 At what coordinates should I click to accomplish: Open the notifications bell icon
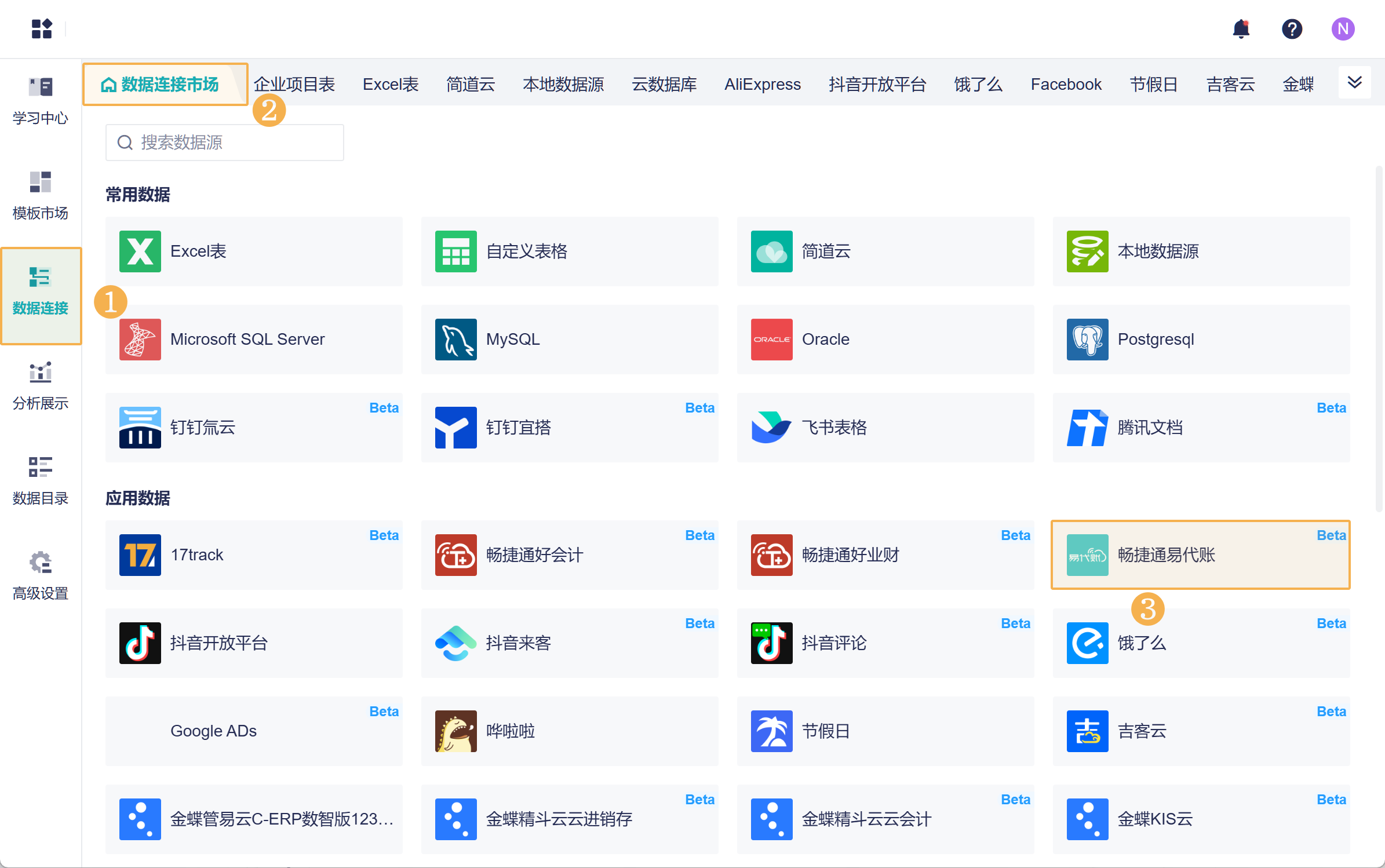coord(1241,29)
